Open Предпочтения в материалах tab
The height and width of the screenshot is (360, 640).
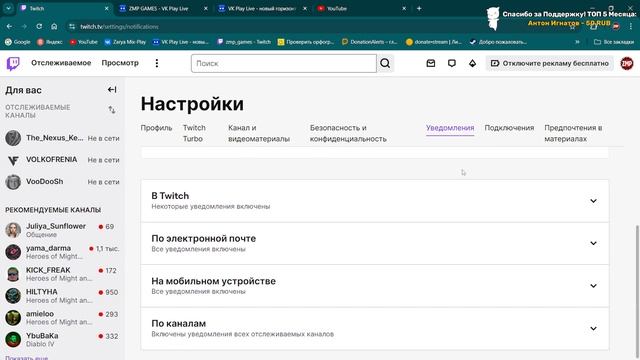[x=573, y=133]
